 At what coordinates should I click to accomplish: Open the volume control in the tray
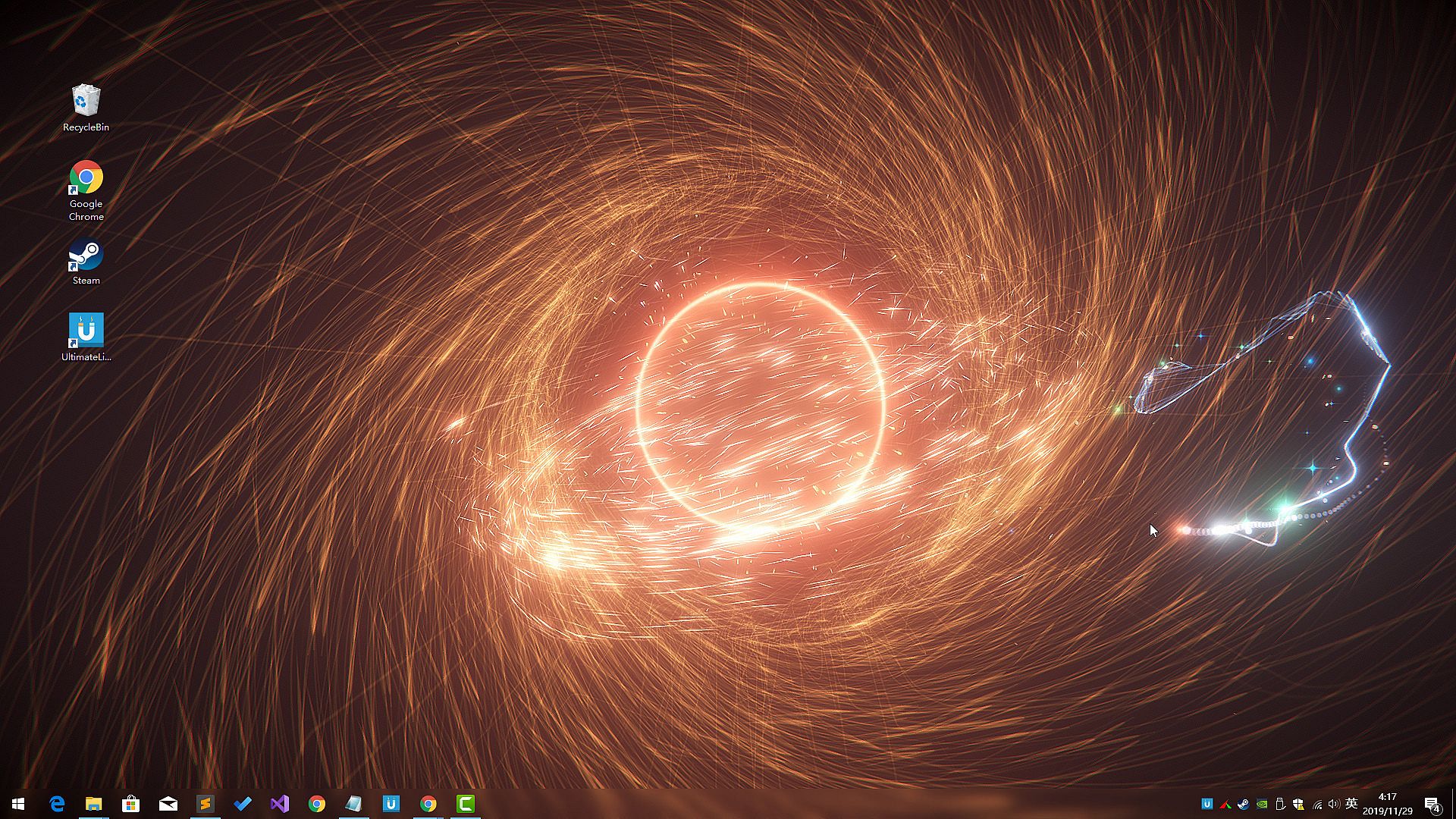pos(1334,805)
